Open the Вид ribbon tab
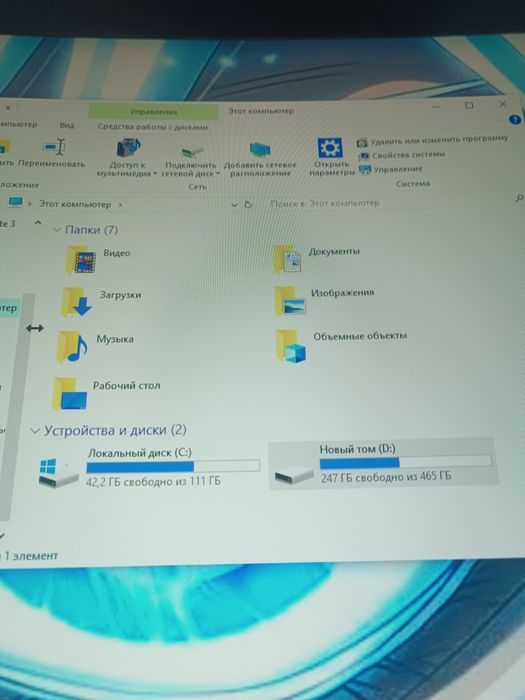Screen dimensions: 525x700 [67, 125]
